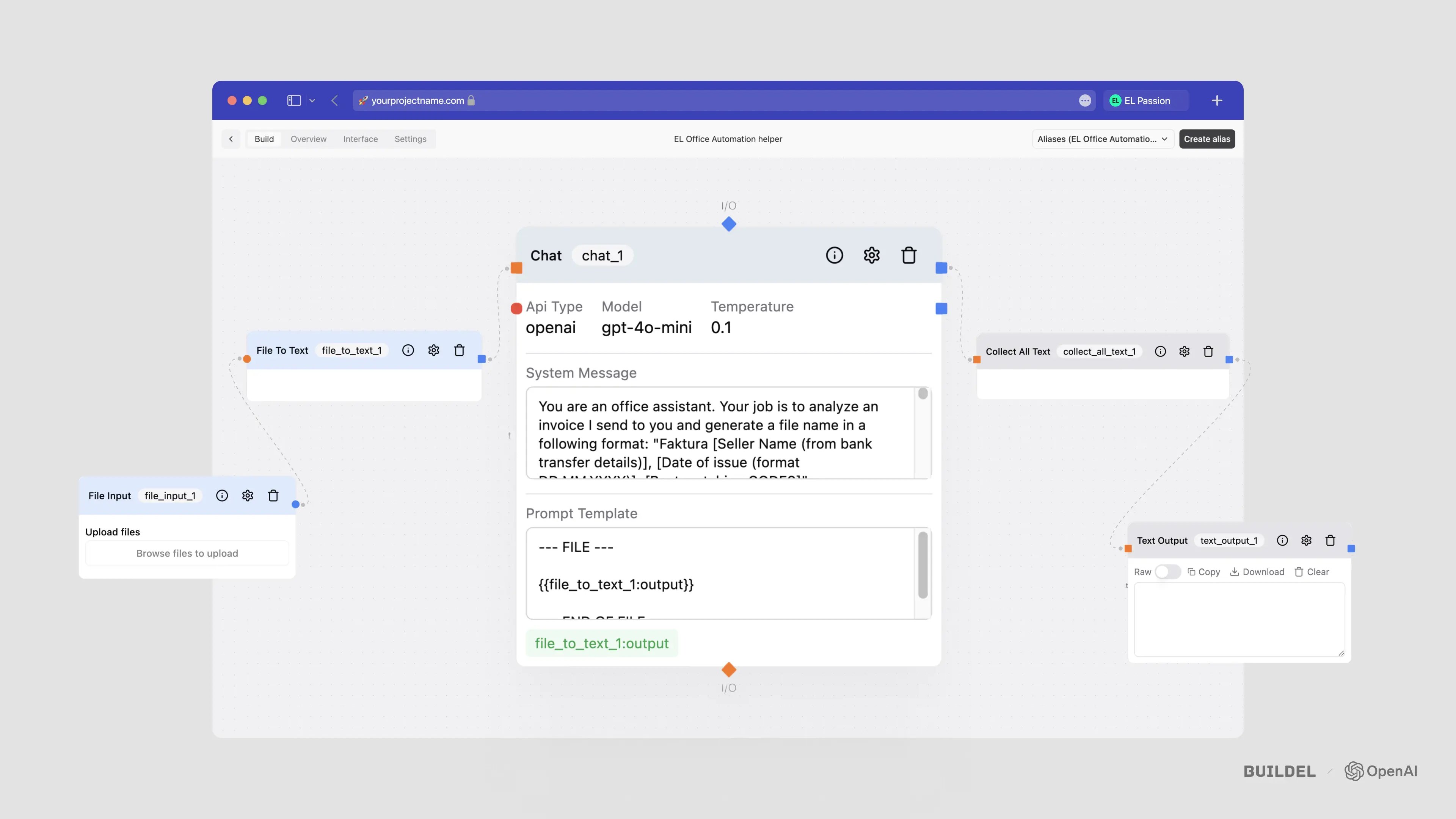This screenshot has height=819, width=1456.
Task: Click the delete icon on Collect All Text
Action: click(x=1208, y=351)
